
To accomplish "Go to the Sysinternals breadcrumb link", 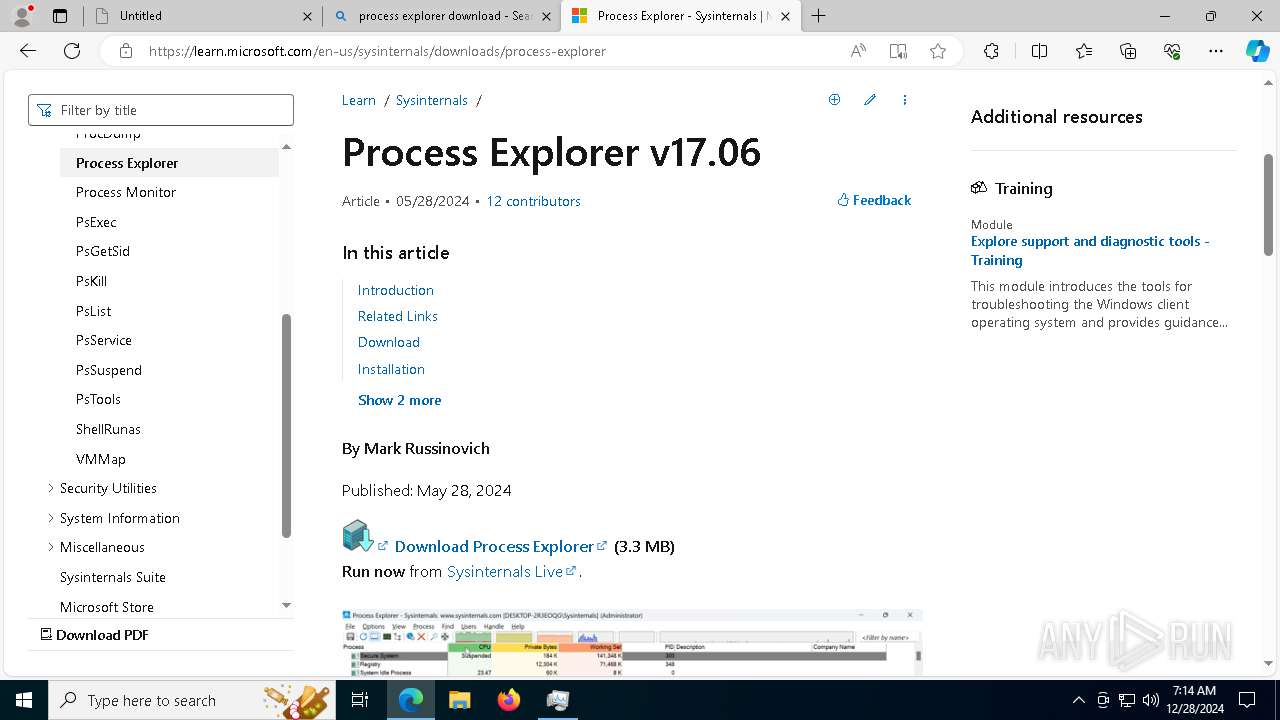I will (x=431, y=100).
